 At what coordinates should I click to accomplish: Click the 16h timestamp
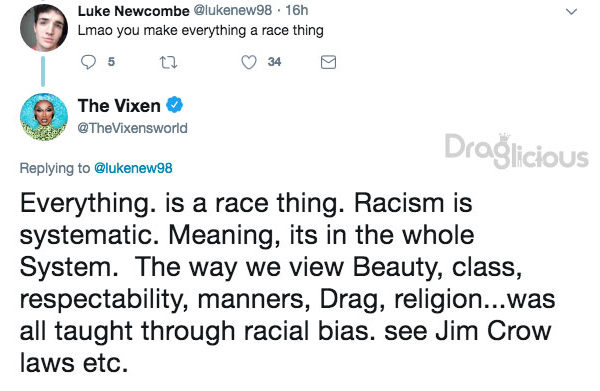pyautogui.click(x=297, y=10)
